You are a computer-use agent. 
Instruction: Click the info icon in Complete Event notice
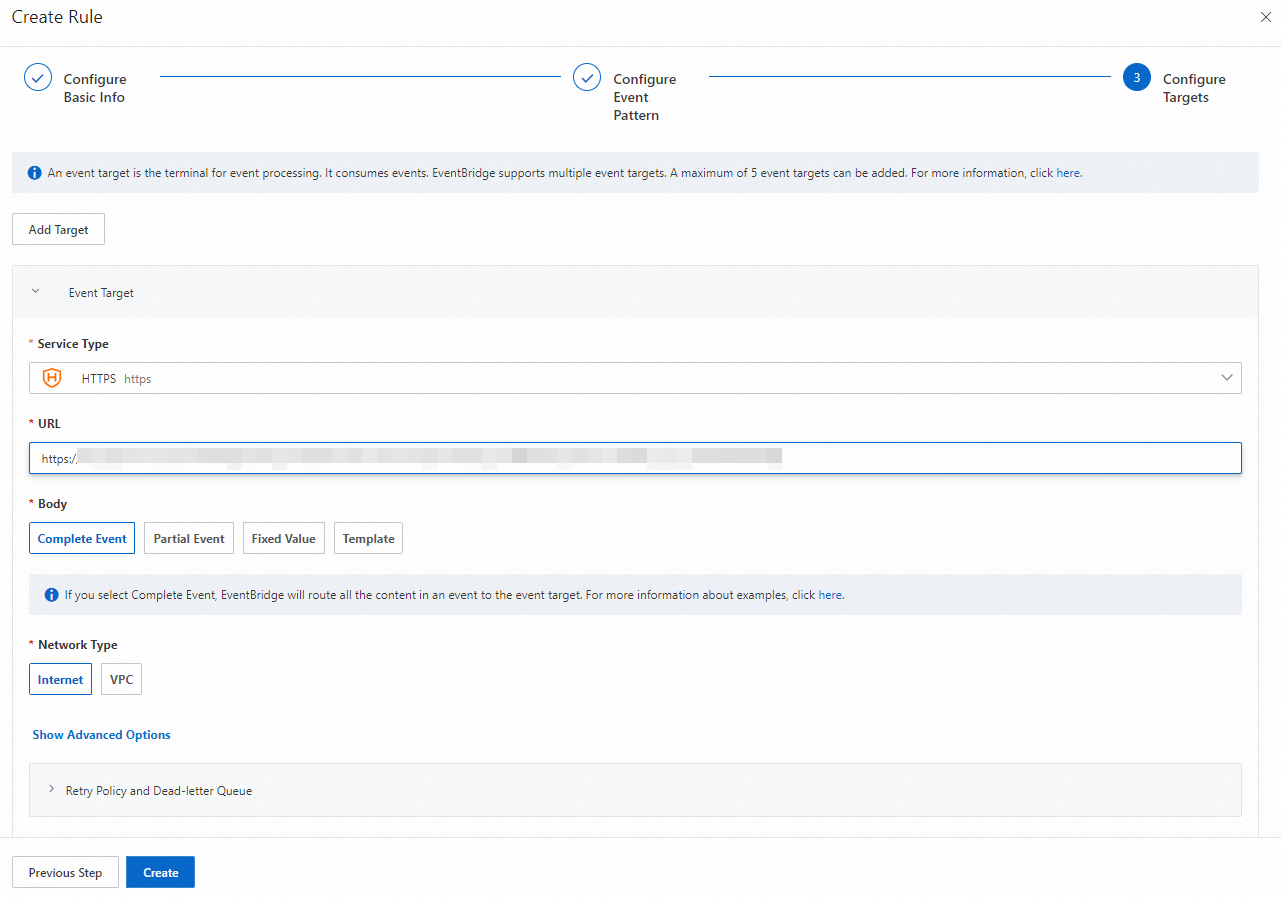point(52,595)
